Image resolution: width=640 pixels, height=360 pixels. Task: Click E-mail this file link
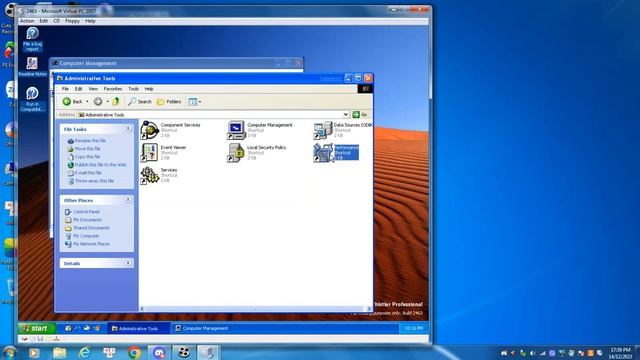[x=88, y=173]
